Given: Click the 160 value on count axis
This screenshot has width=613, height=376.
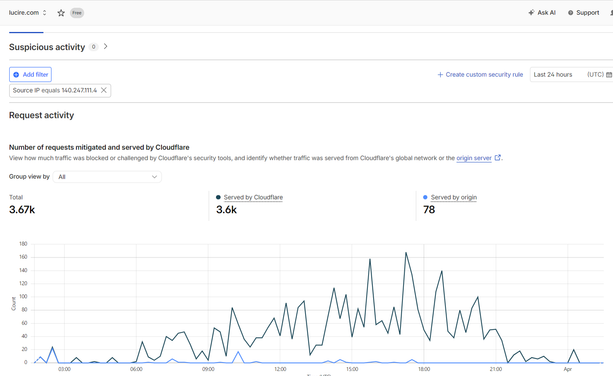Looking at the screenshot, I should point(23,257).
